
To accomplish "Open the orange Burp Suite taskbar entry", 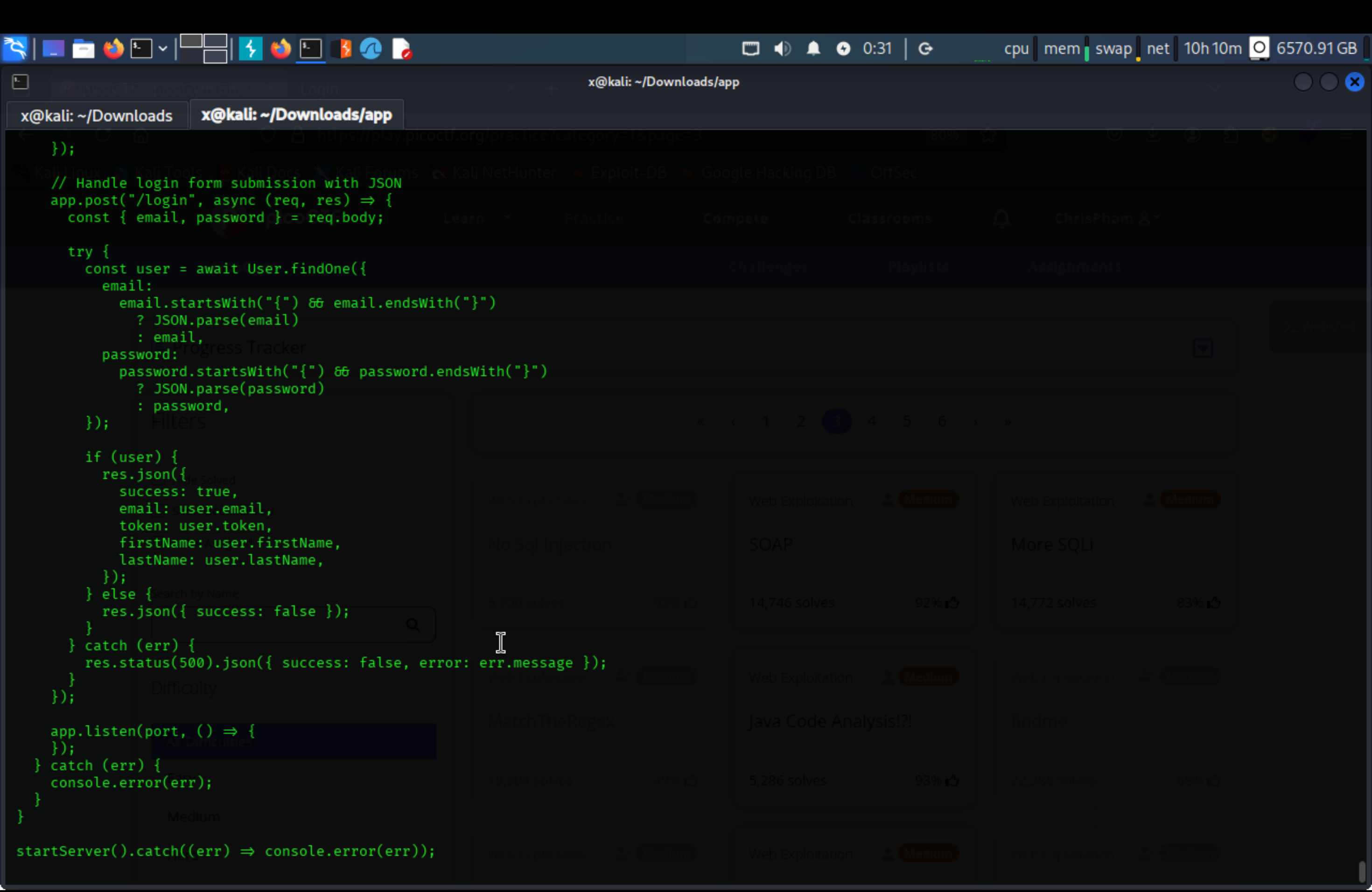I will [x=342, y=49].
